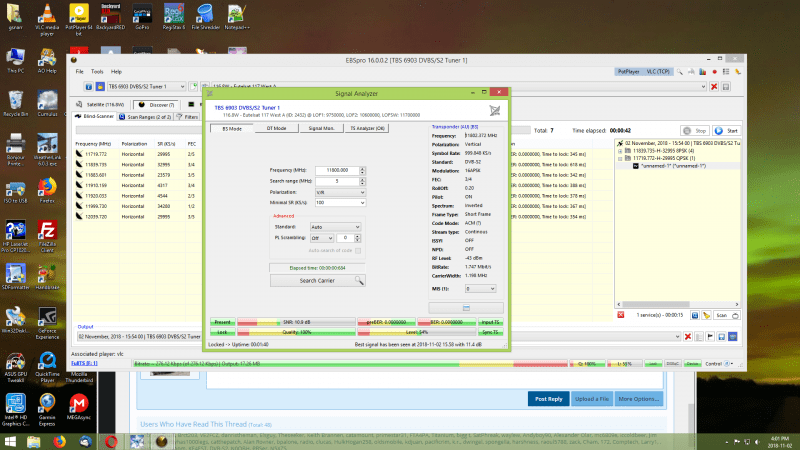
Task: Select the PotPlayer player option
Action: coord(628,72)
